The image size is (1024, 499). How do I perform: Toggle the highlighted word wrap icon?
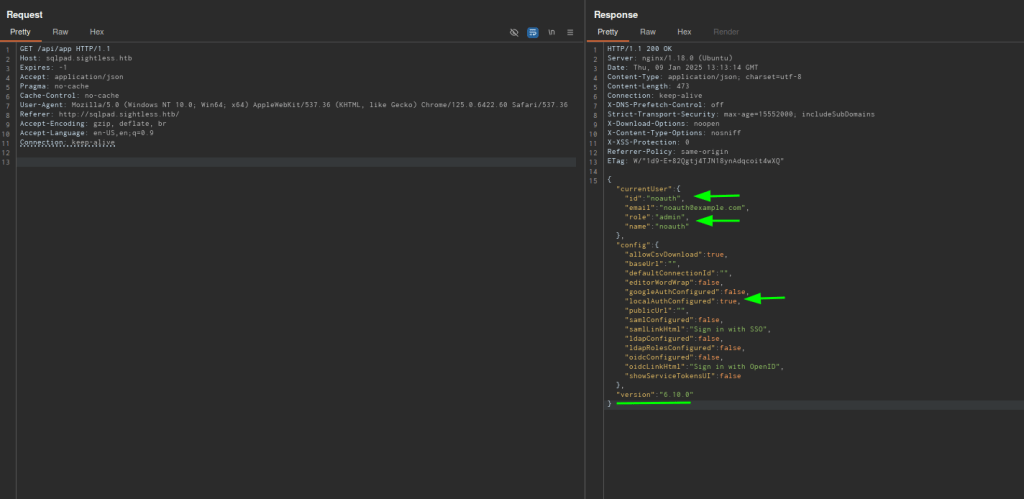[x=533, y=32]
